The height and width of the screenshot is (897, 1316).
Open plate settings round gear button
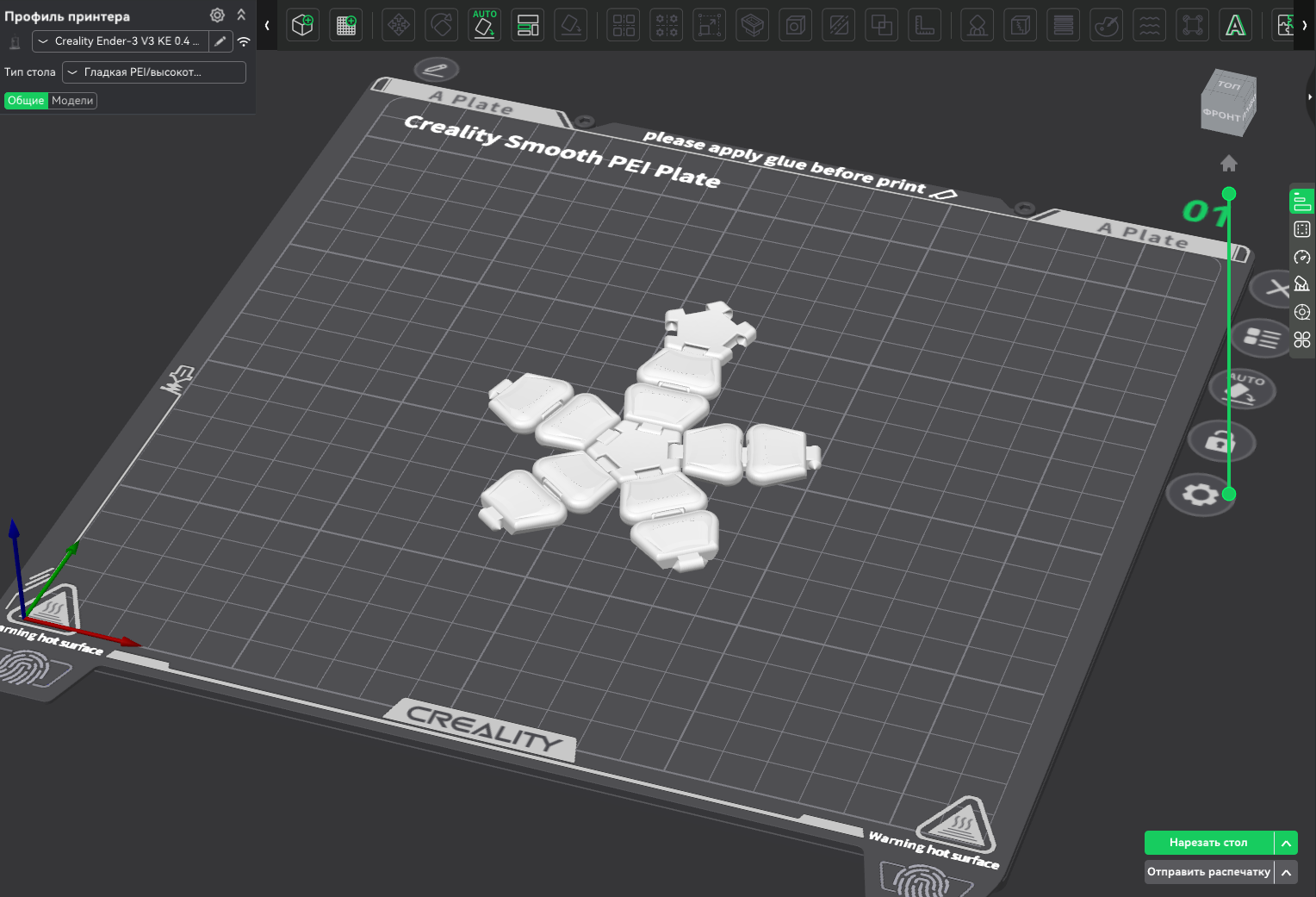pos(1200,495)
